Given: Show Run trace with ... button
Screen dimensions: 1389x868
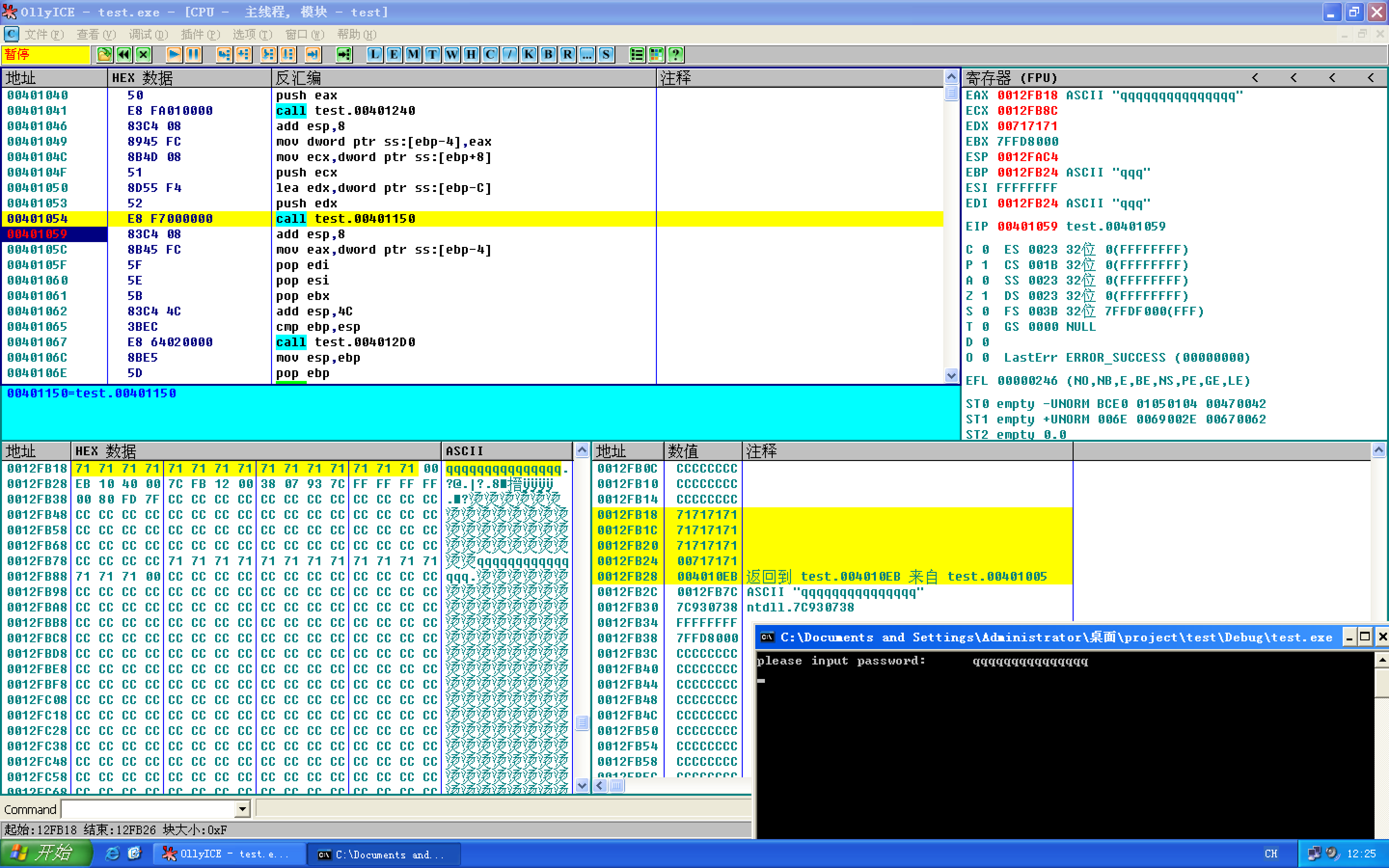Looking at the screenshot, I should [586, 54].
